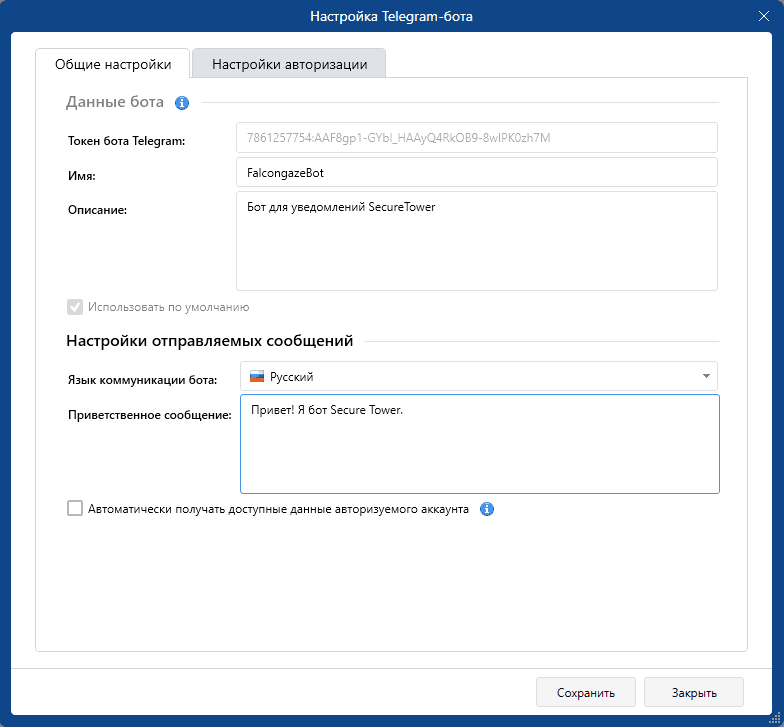
Task: Switch to the Настройки авторизации tab
Action: 289,64
